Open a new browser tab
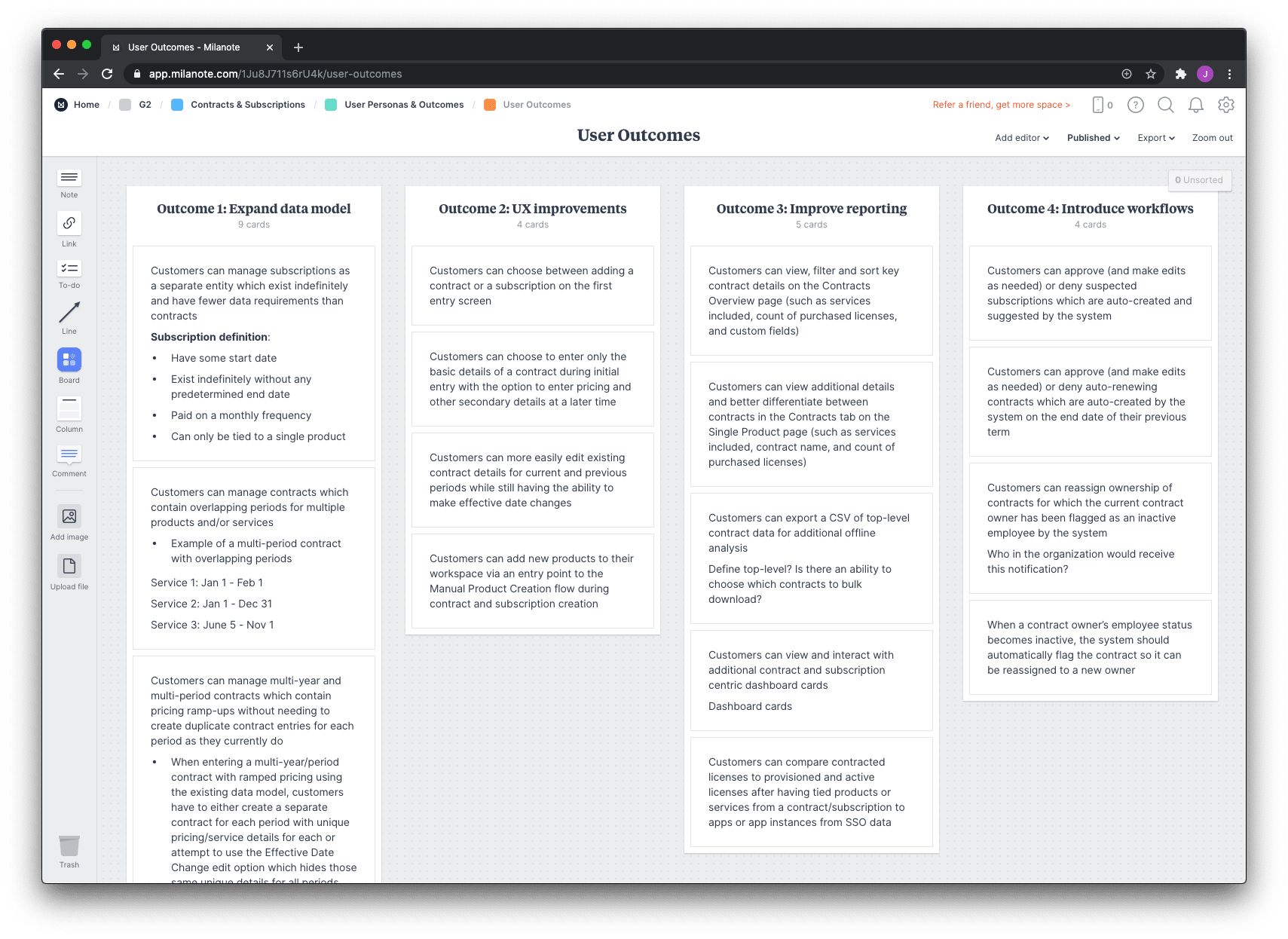The image size is (1288, 939). click(x=298, y=47)
